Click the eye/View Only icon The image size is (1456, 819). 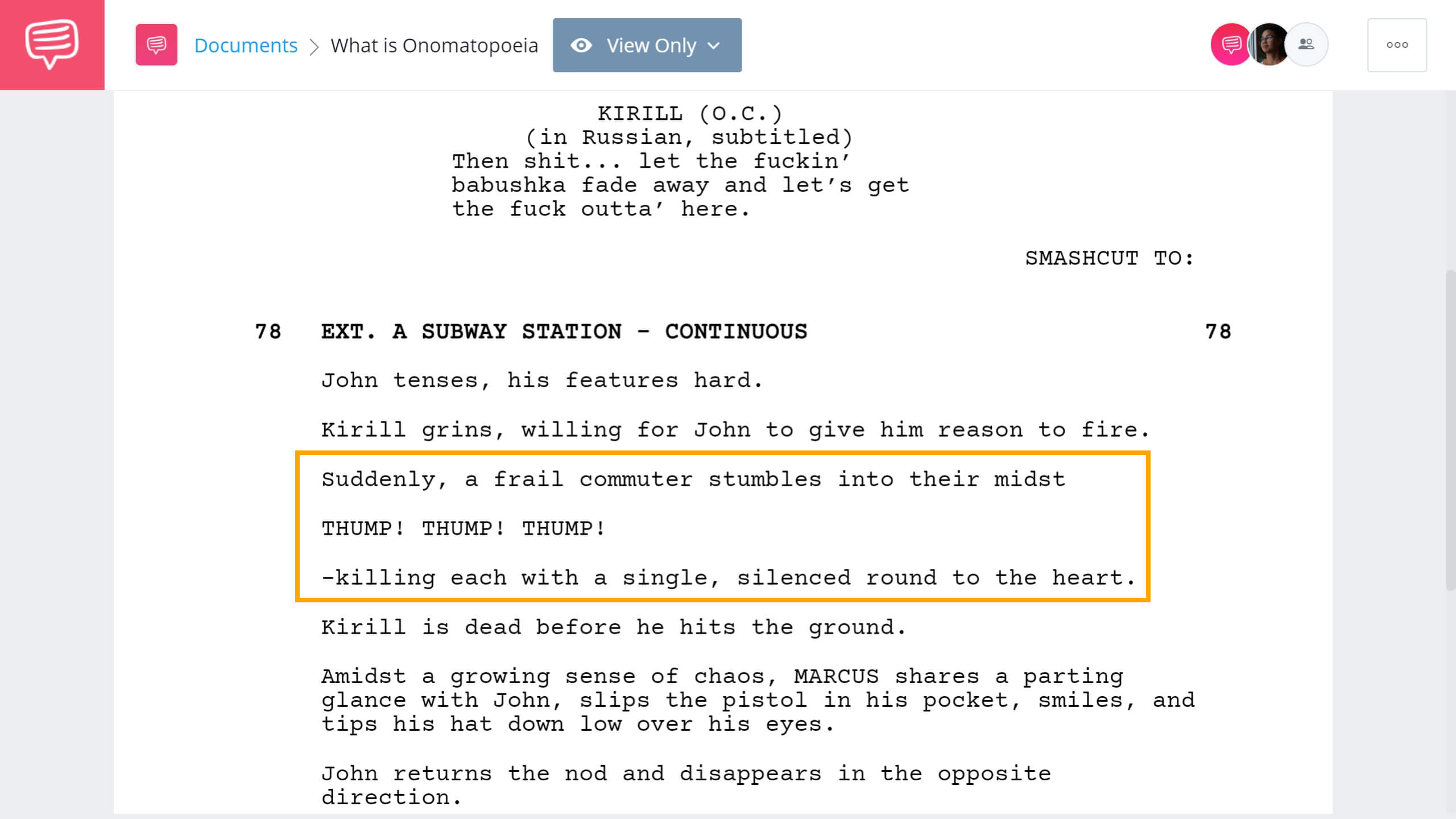tap(581, 45)
